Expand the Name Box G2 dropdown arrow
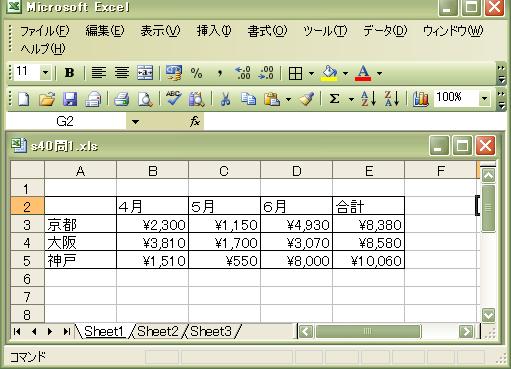 (x=135, y=122)
